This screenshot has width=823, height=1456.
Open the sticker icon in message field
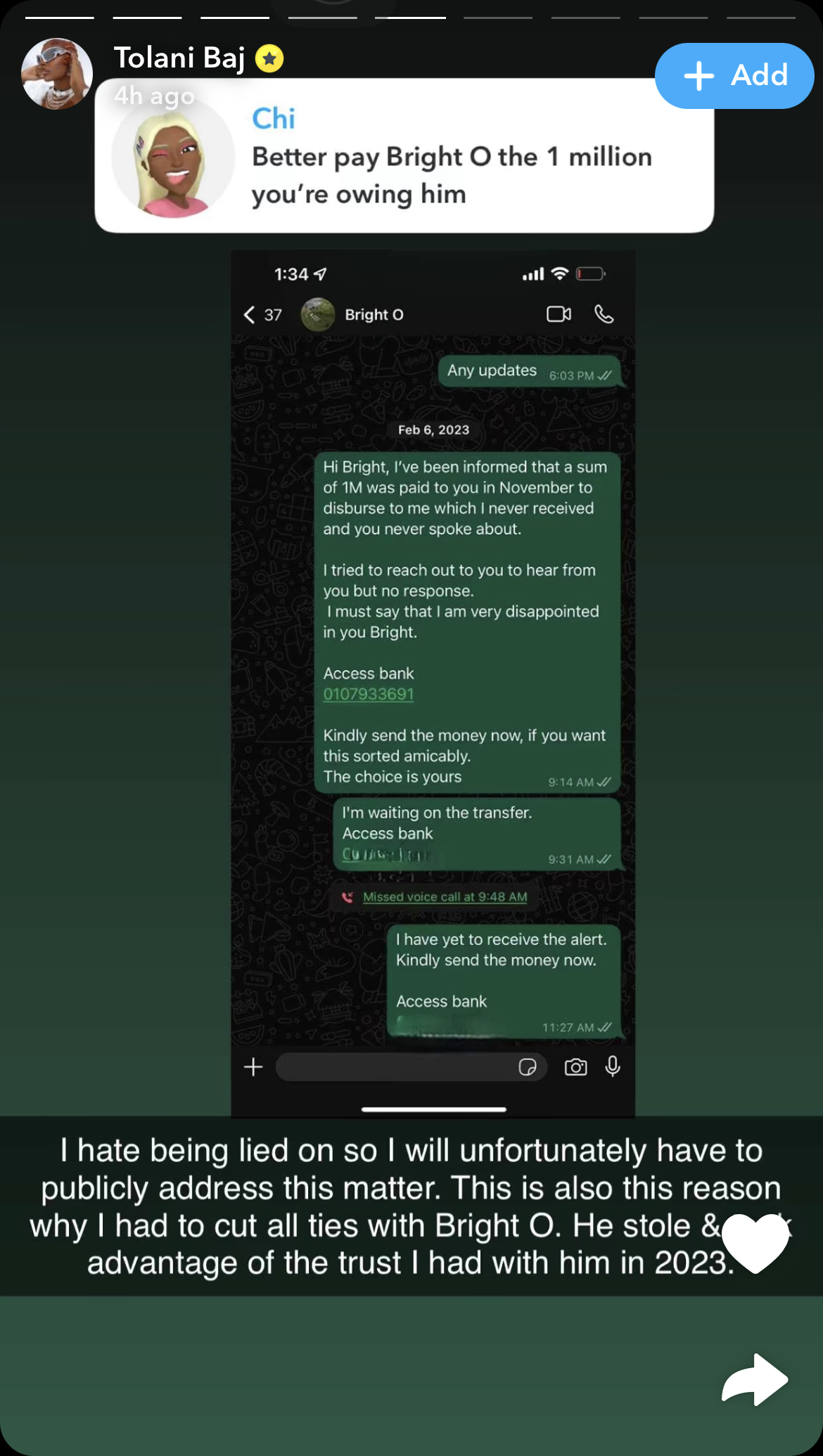tap(528, 1067)
